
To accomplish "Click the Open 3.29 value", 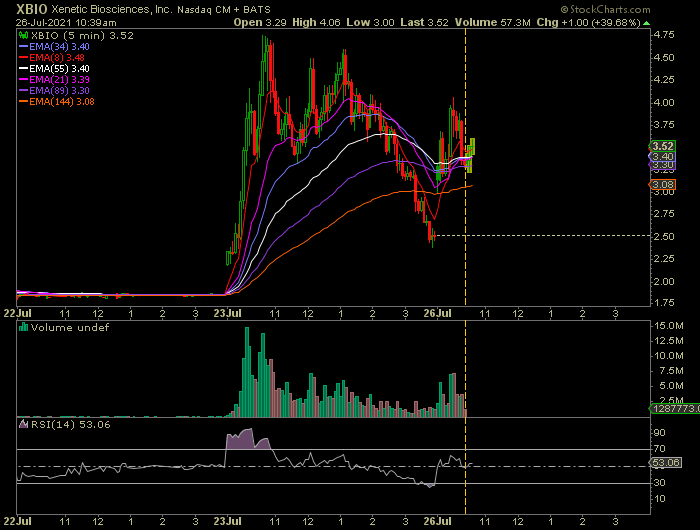I will (260, 22).
